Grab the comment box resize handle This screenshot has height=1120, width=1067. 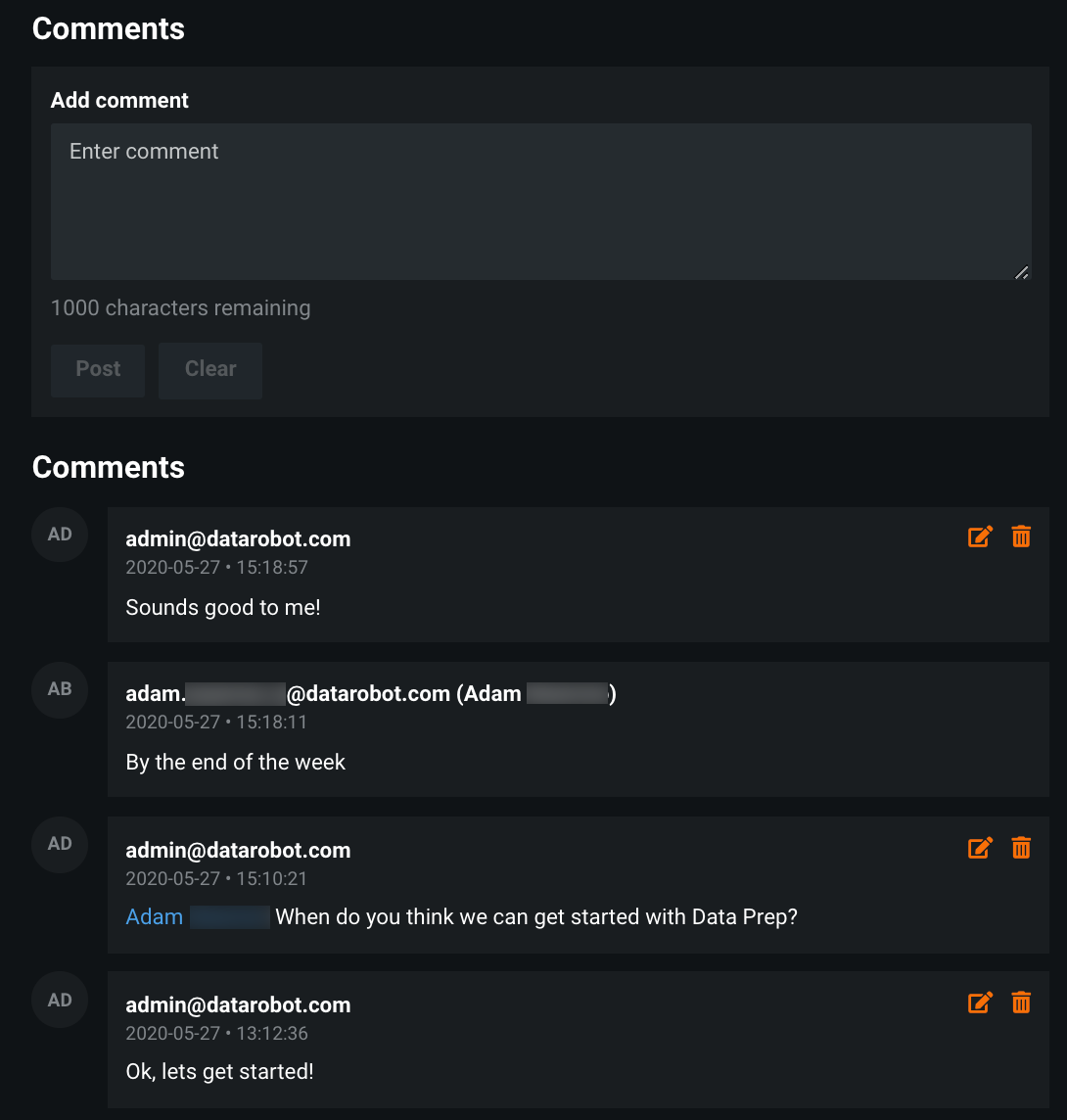(x=1021, y=272)
